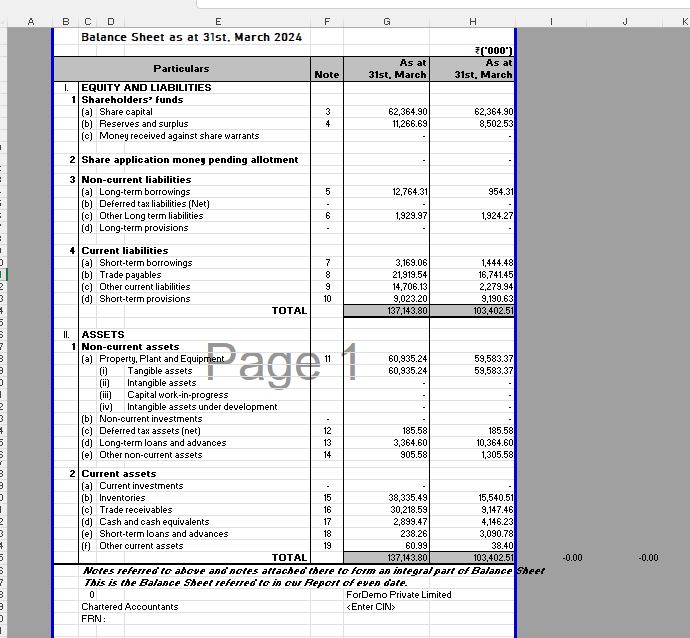Viewport: 690px width, 638px height.
Task: Click 'Other Long term liabilities' cell
Action: [x=151, y=216]
